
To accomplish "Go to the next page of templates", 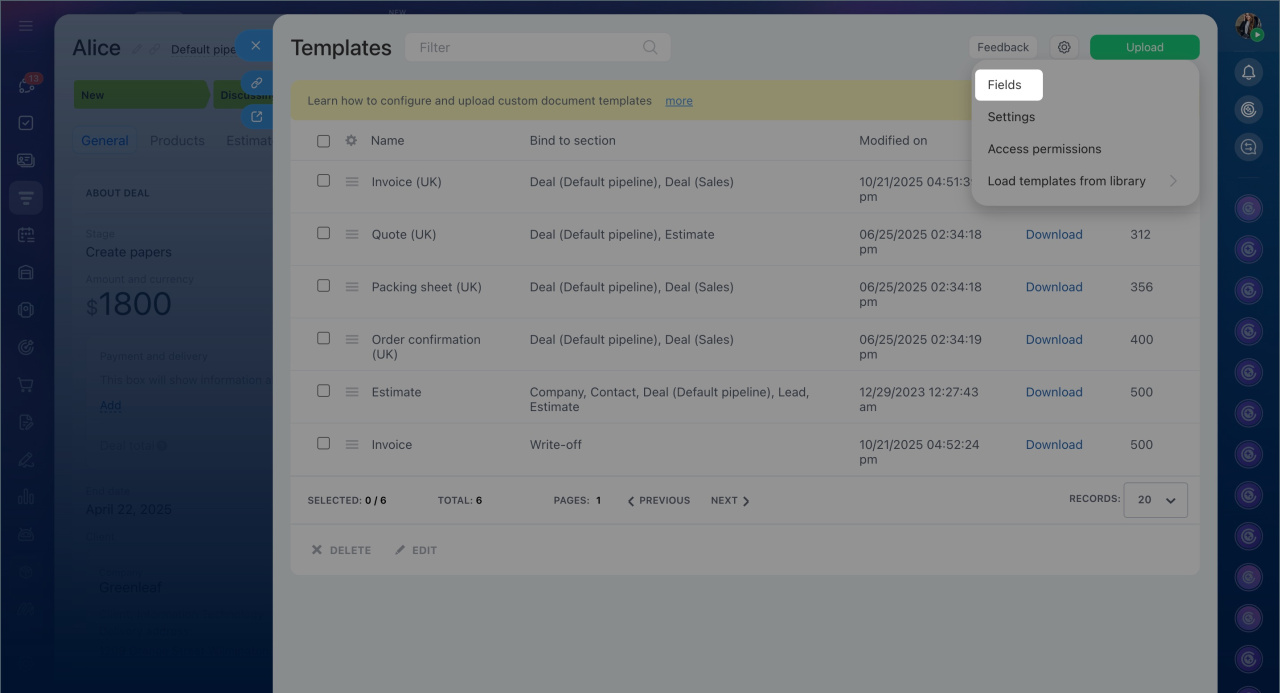I will pyautogui.click(x=729, y=500).
